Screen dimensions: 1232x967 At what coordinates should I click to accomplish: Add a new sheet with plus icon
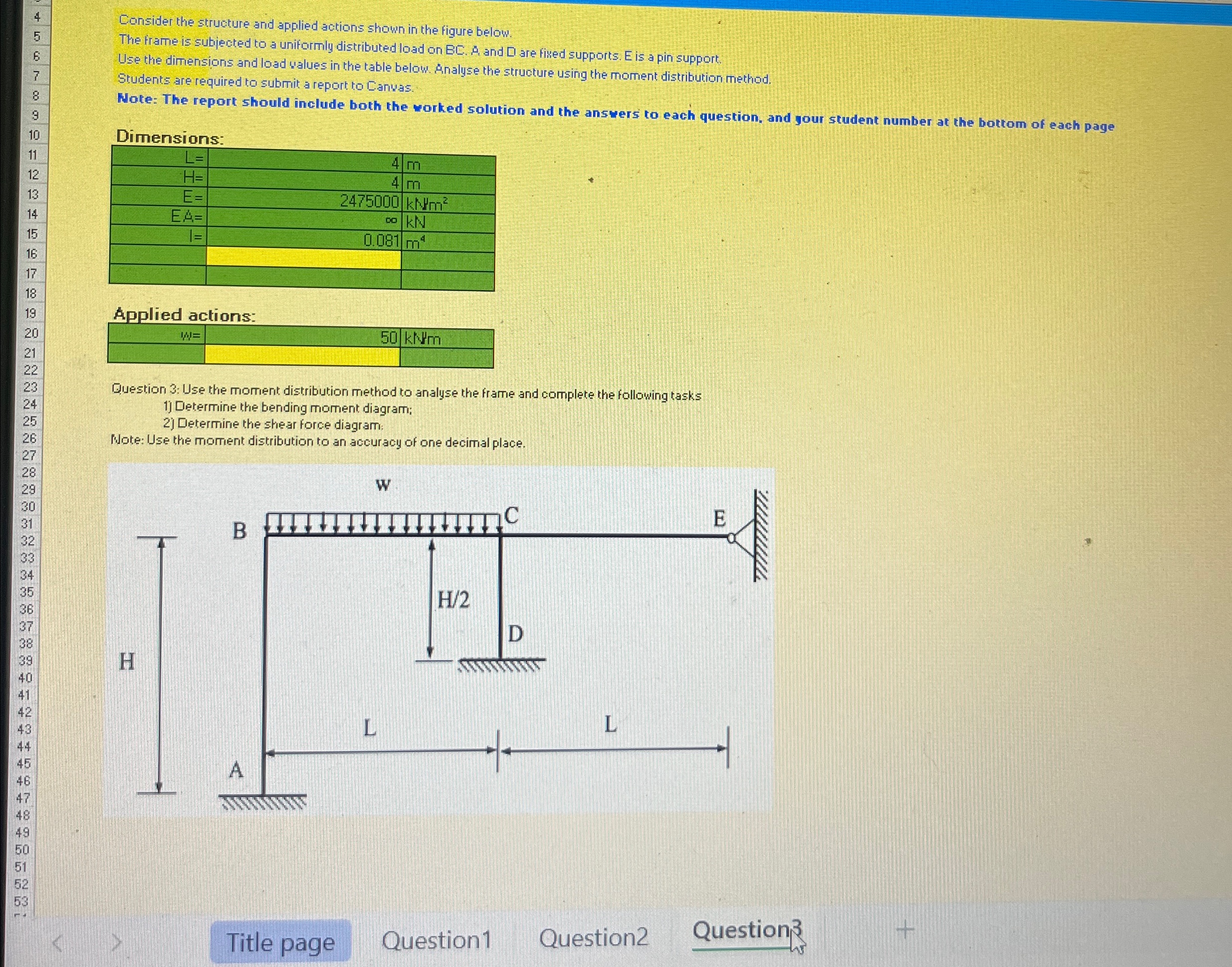coord(905,930)
